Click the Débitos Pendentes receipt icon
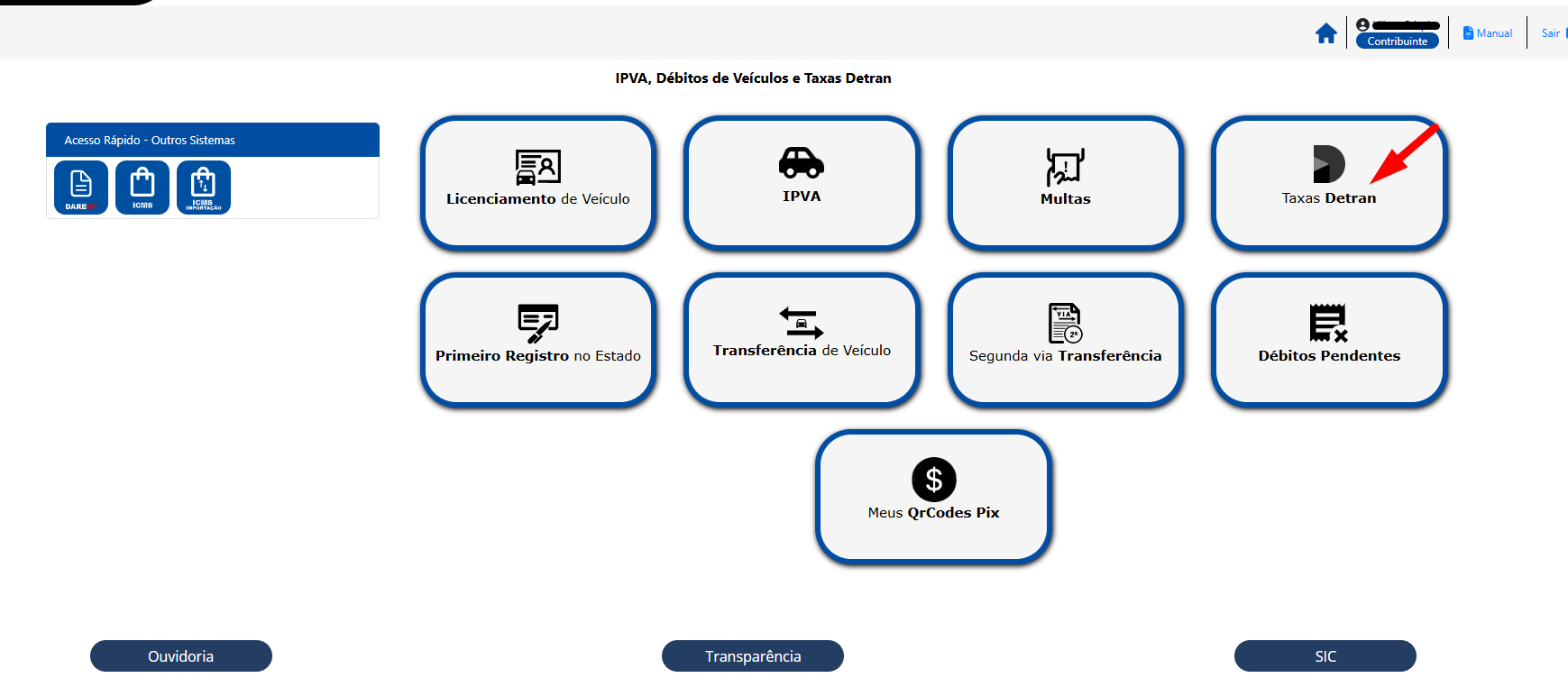The width and height of the screenshot is (1568, 687). [x=1329, y=323]
